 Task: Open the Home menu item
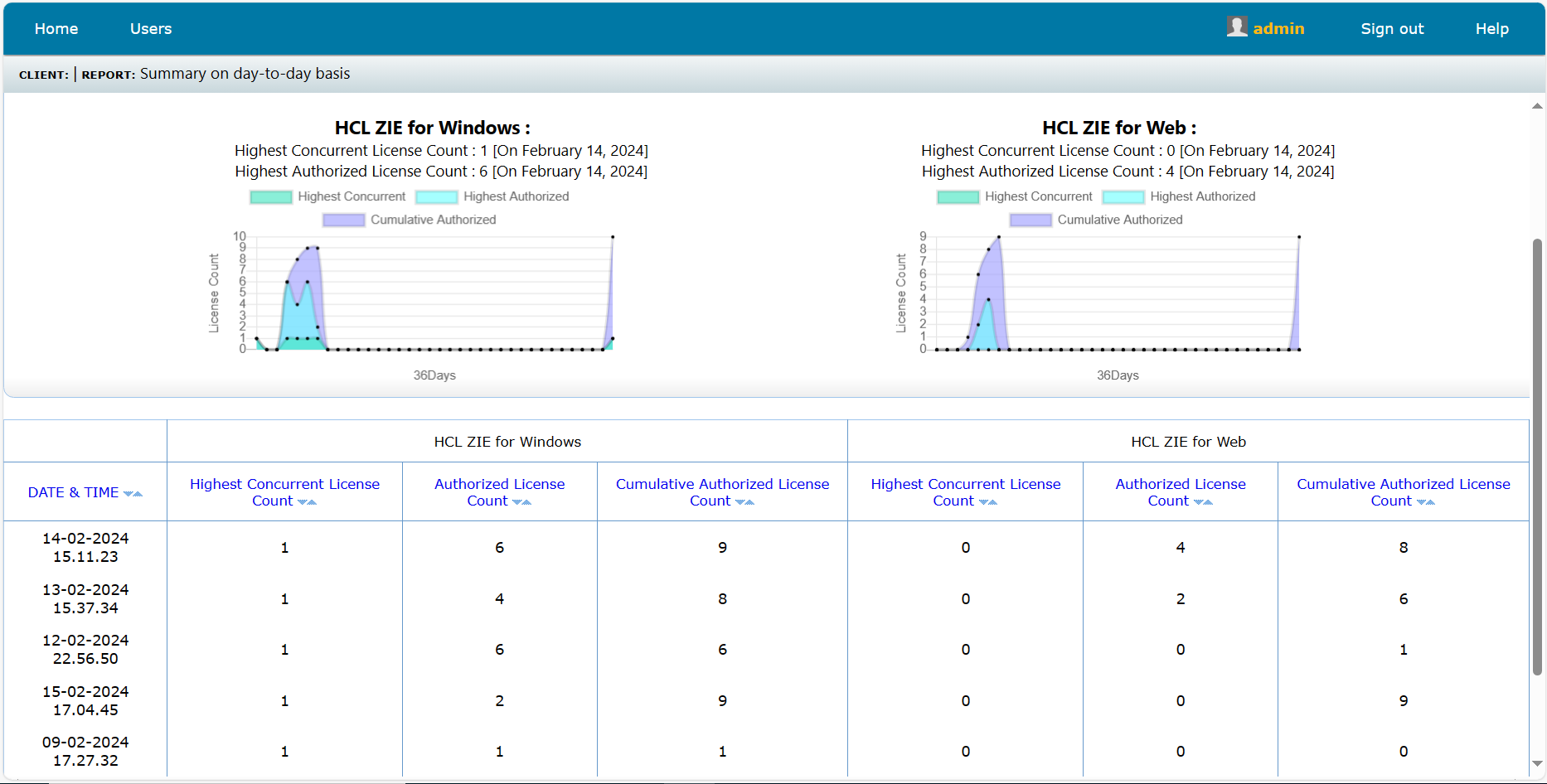point(56,29)
